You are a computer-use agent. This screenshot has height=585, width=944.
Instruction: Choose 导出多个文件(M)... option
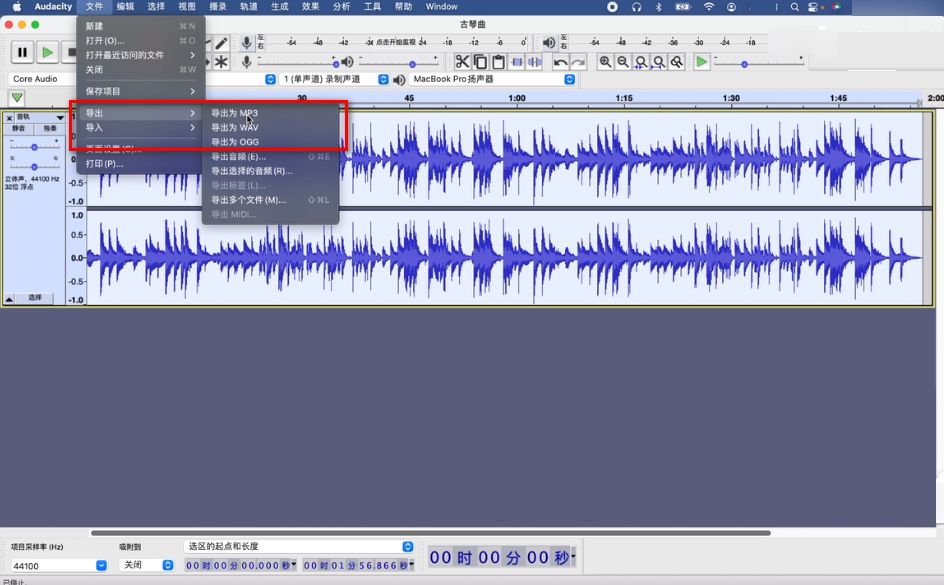pos(270,200)
